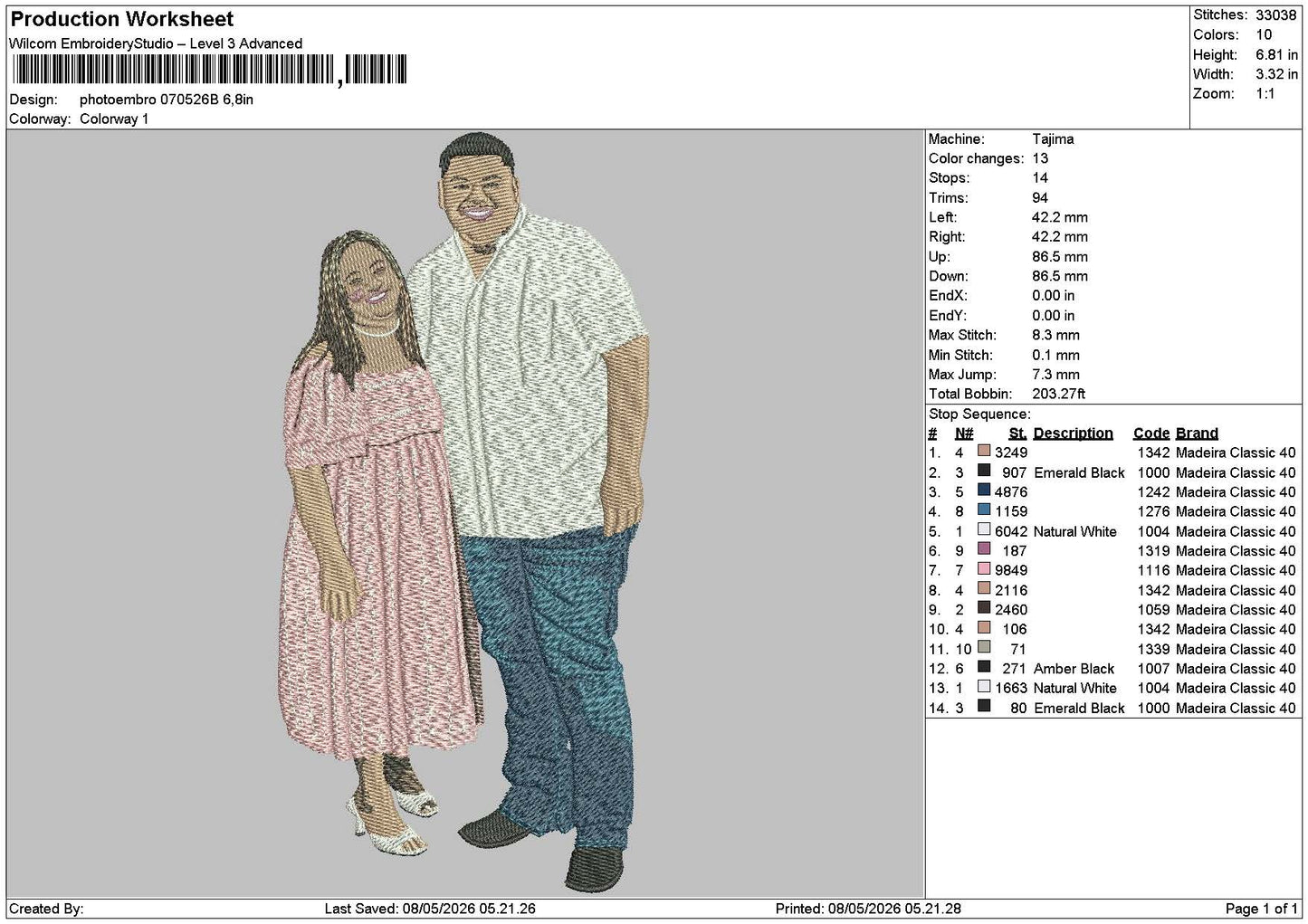Click the Created By label
Image resolution: width=1308 pixels, height=924 pixels.
point(46,909)
